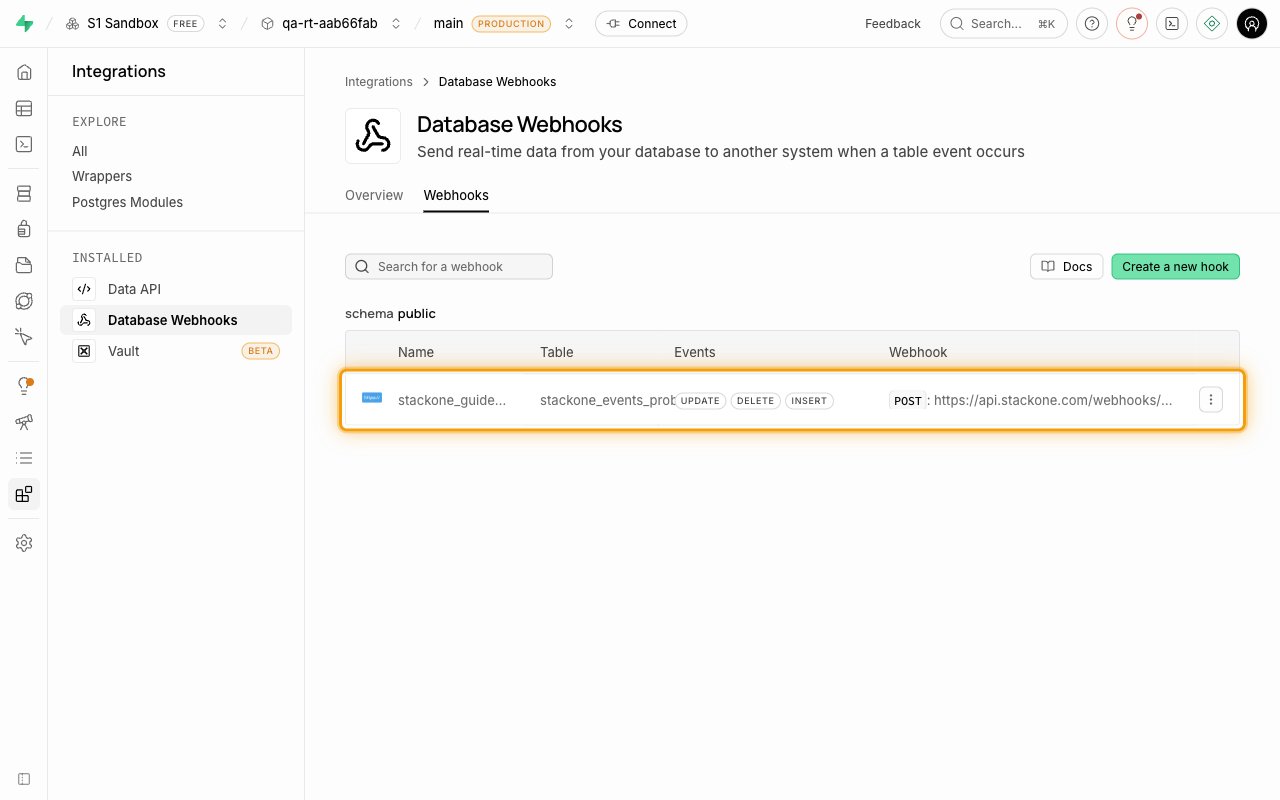The width and height of the screenshot is (1280, 800).
Task: Open the Reports telescope sidebar icon
Action: coord(24,422)
